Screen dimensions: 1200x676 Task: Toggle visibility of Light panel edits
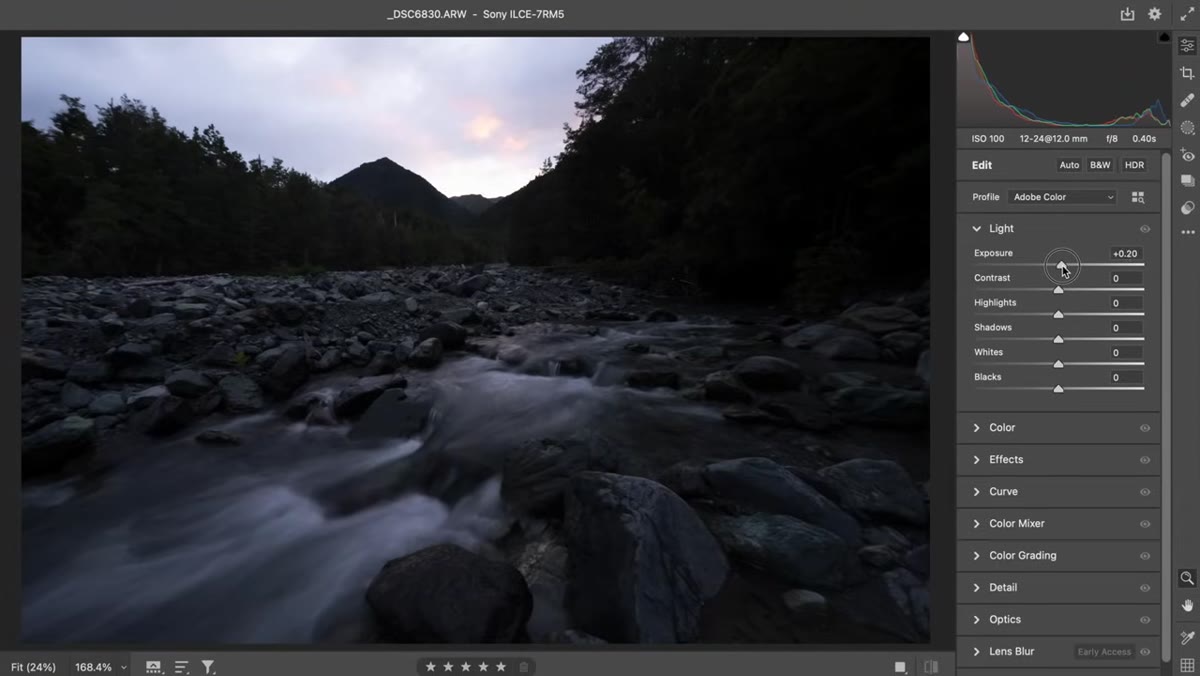click(x=1145, y=229)
